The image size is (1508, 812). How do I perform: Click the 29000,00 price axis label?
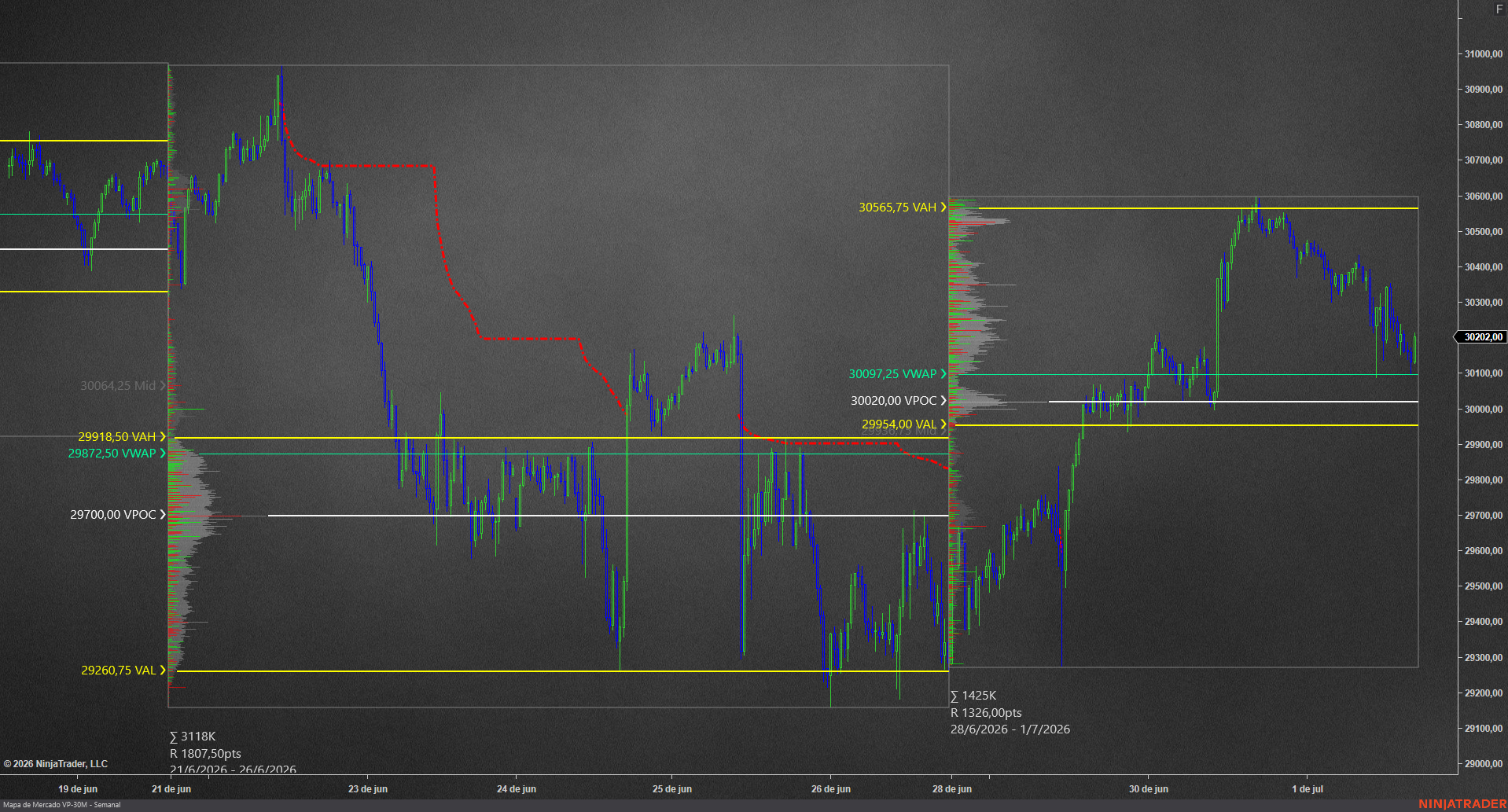1484,764
